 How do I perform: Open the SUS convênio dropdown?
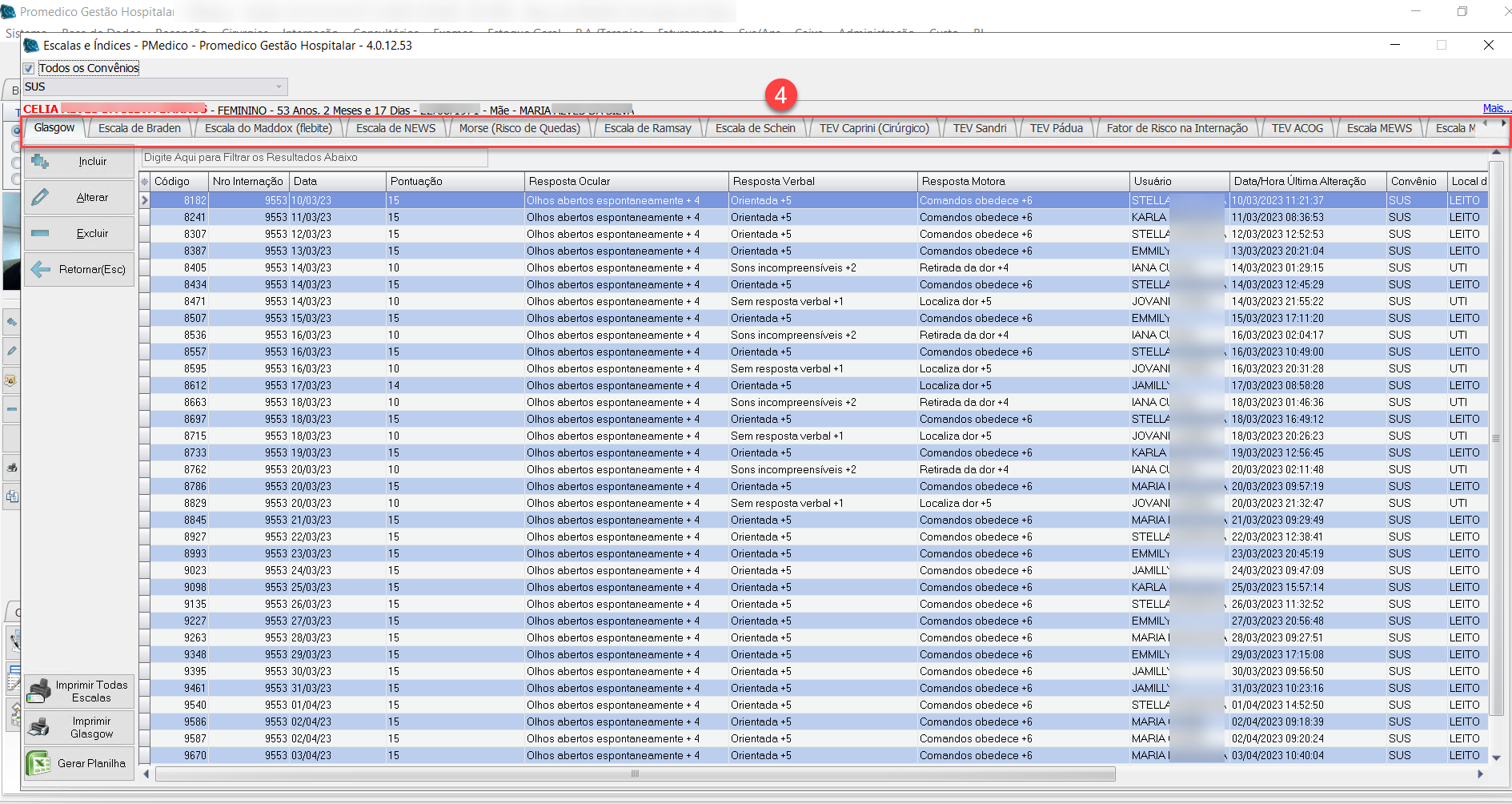[279, 86]
